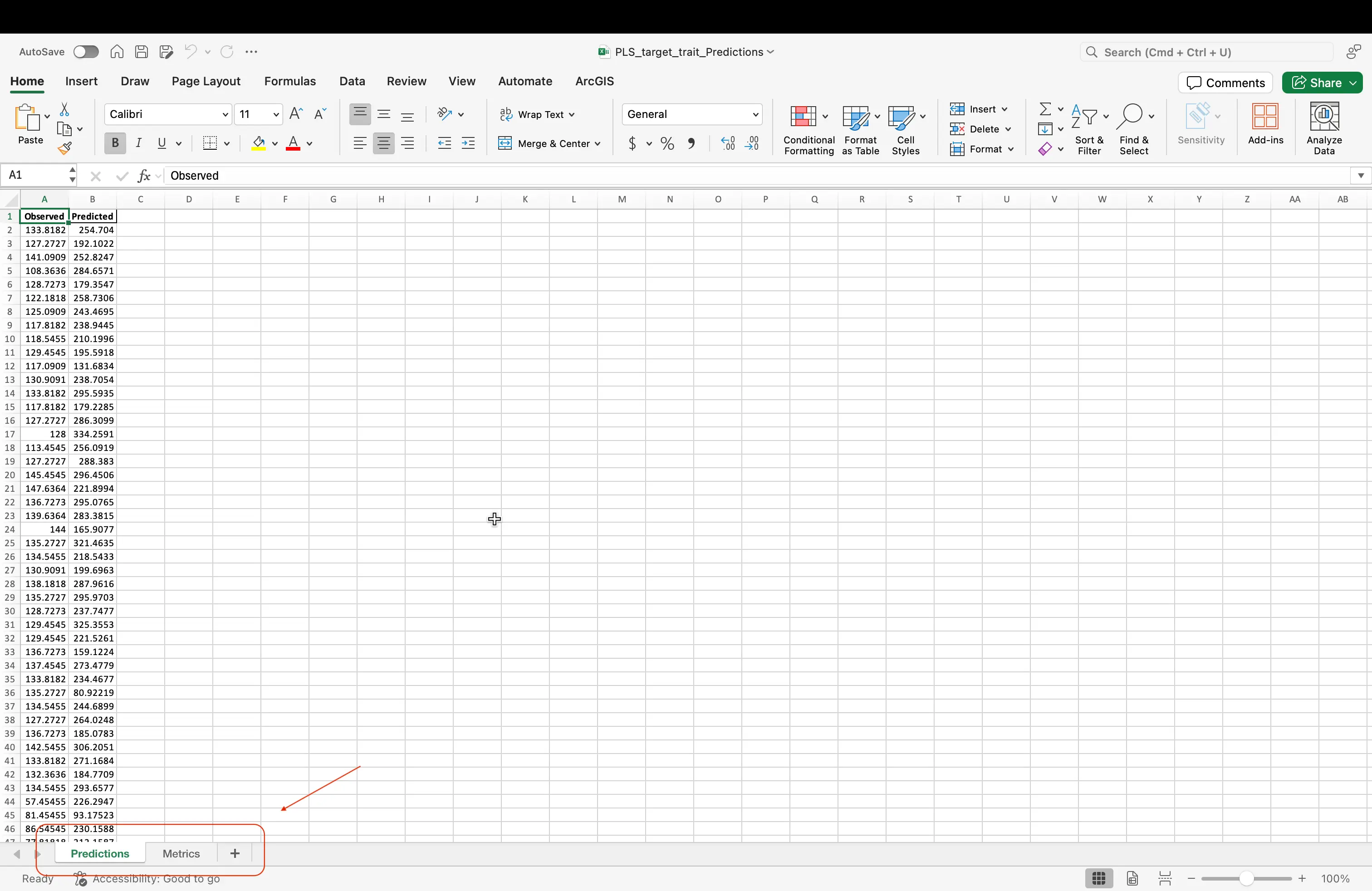Open Format as Table gallery
This screenshot has width=1372, height=891.
tap(860, 130)
